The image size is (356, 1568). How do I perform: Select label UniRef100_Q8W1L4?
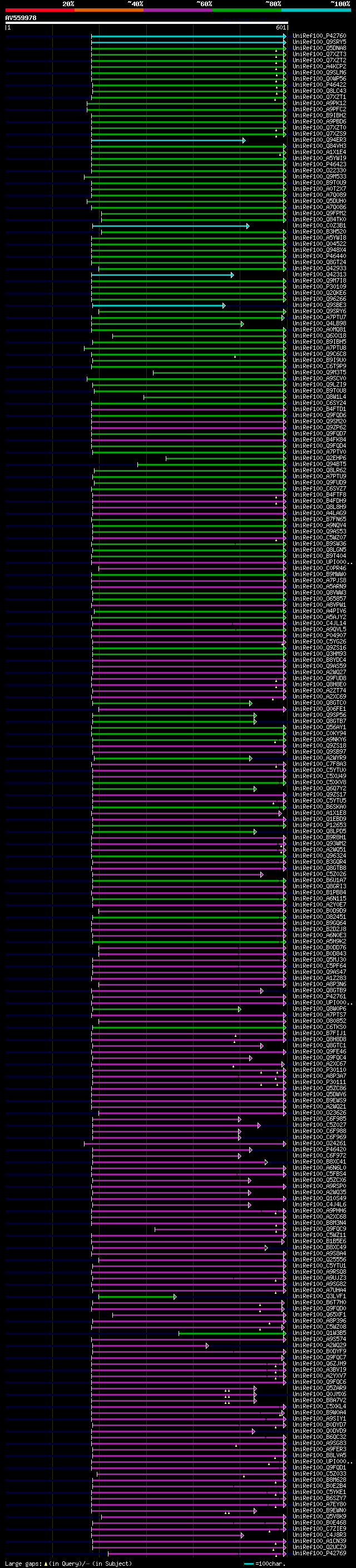coord(319,397)
